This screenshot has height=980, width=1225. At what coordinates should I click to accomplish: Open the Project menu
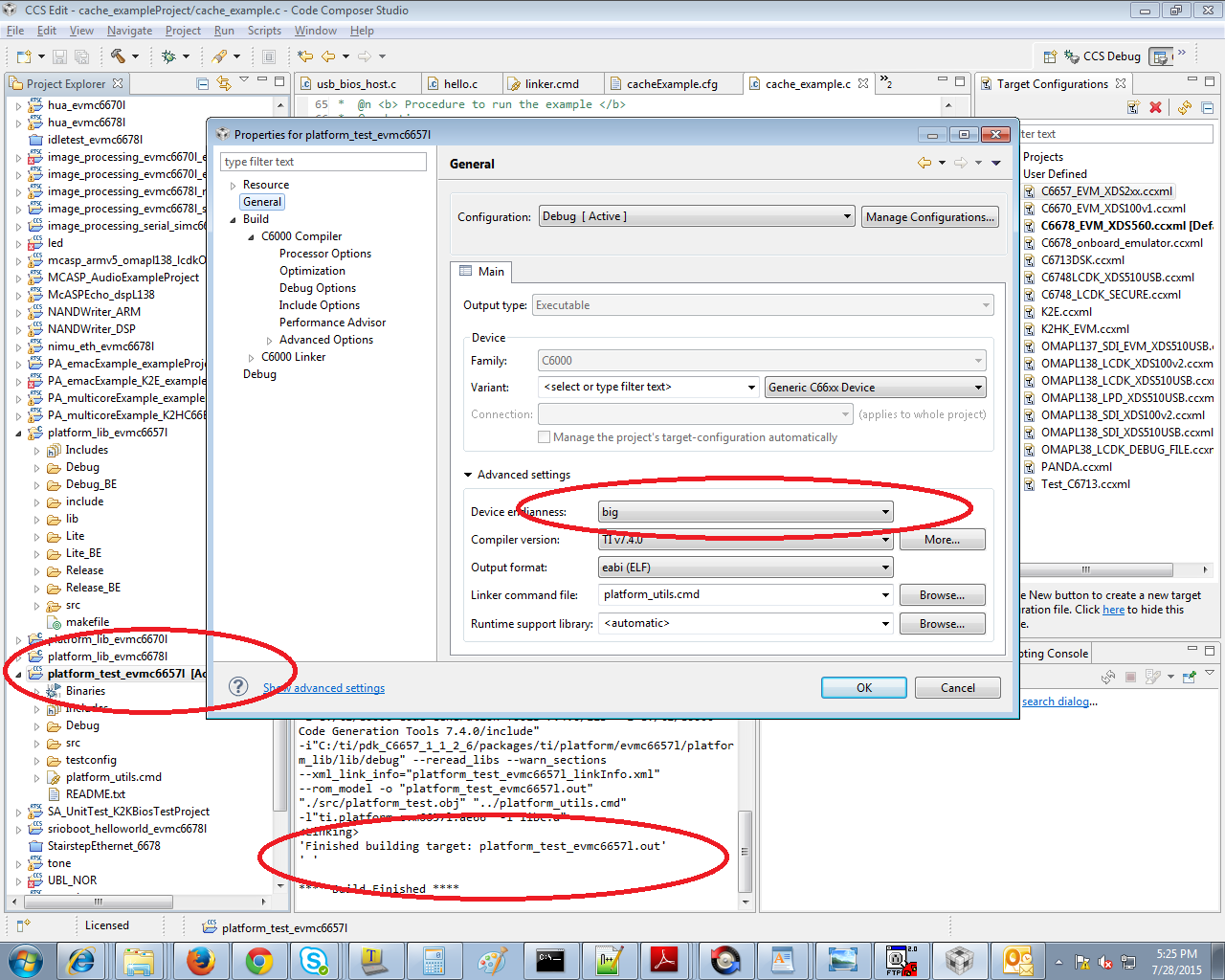click(x=183, y=31)
